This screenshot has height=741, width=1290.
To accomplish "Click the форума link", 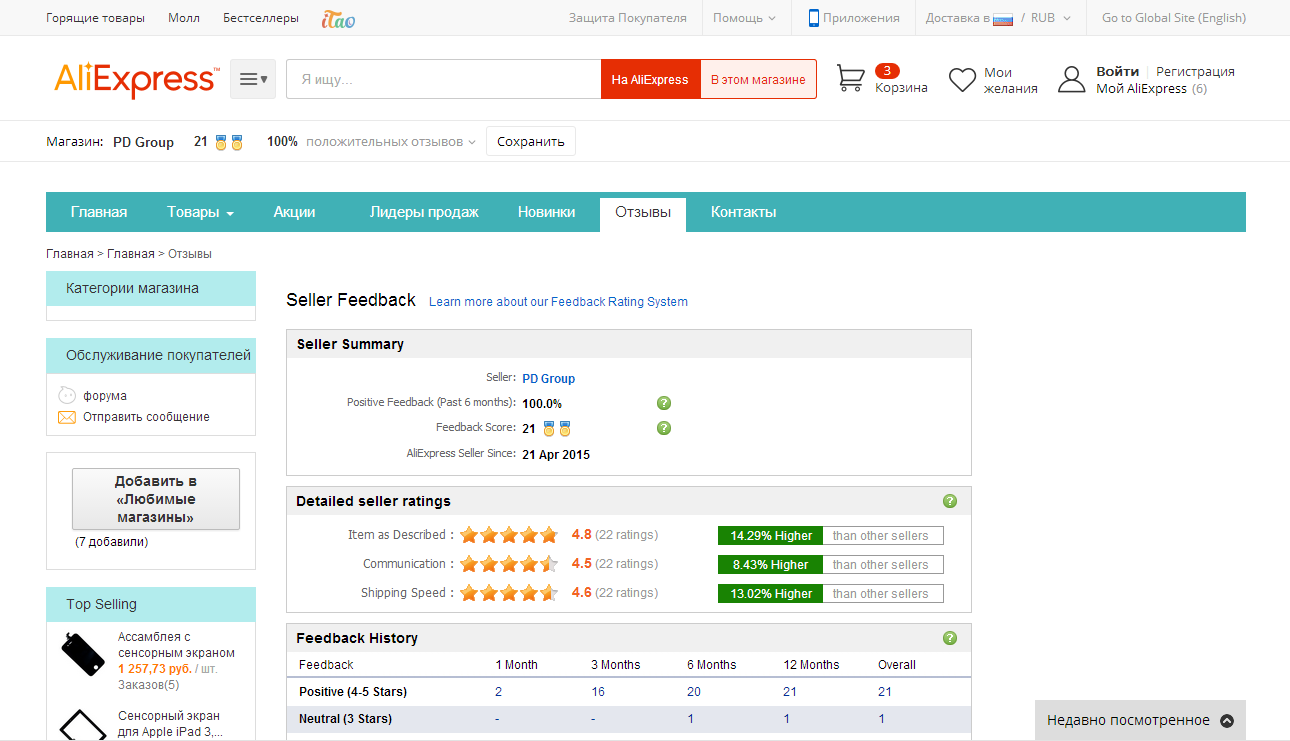I will point(105,395).
